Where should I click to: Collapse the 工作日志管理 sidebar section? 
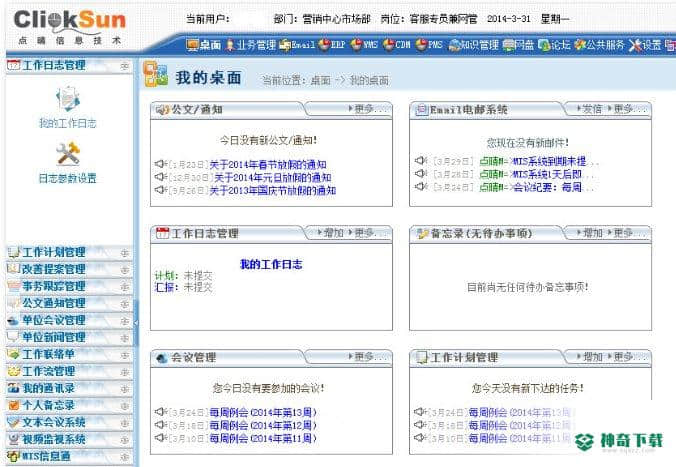[x=125, y=66]
